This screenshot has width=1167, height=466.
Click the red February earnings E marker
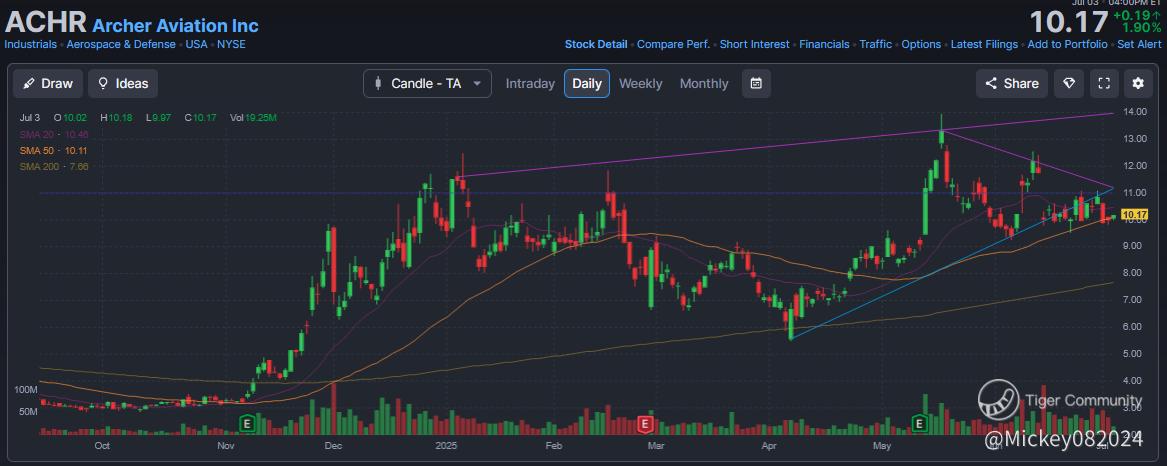tap(645, 424)
